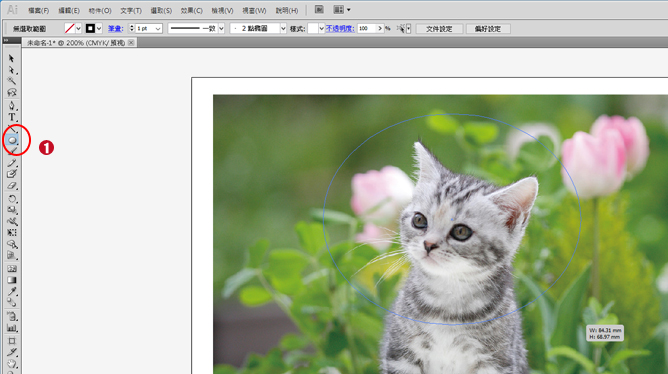Click the Ai application logo
The image size is (668, 374).
click(x=12, y=9)
